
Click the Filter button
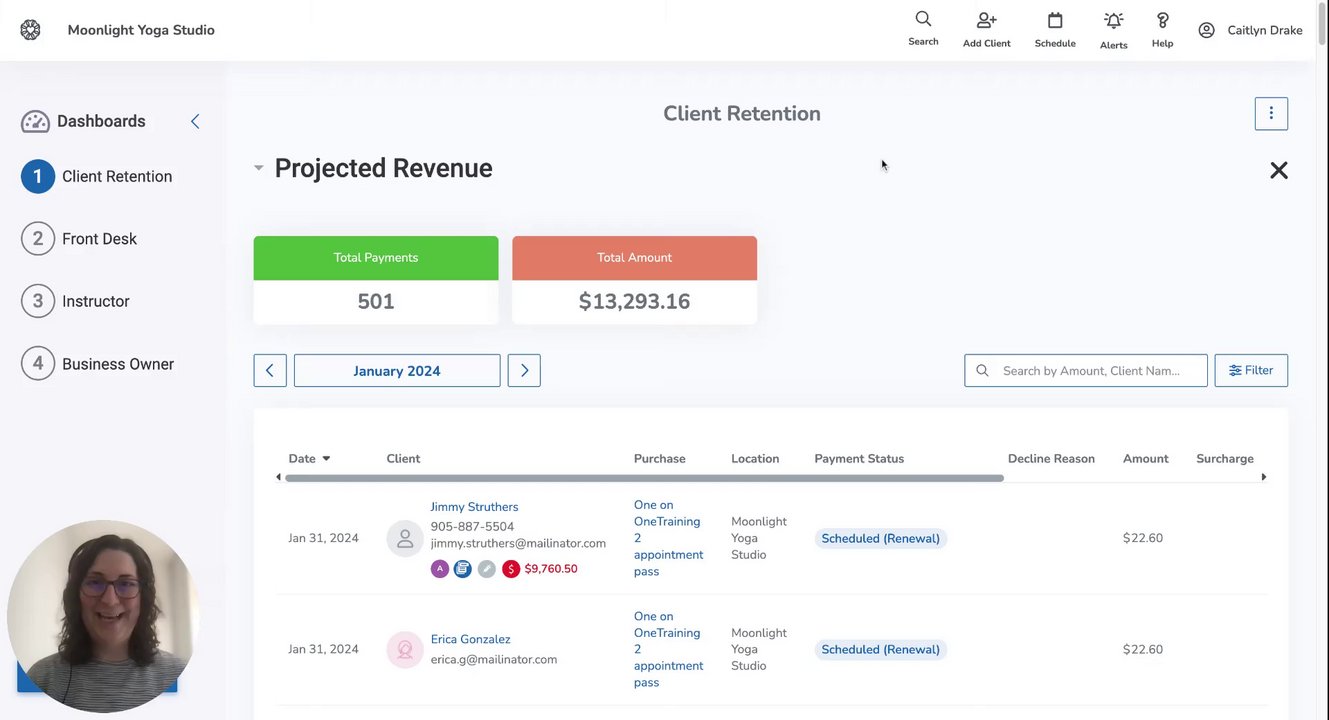coord(1251,371)
